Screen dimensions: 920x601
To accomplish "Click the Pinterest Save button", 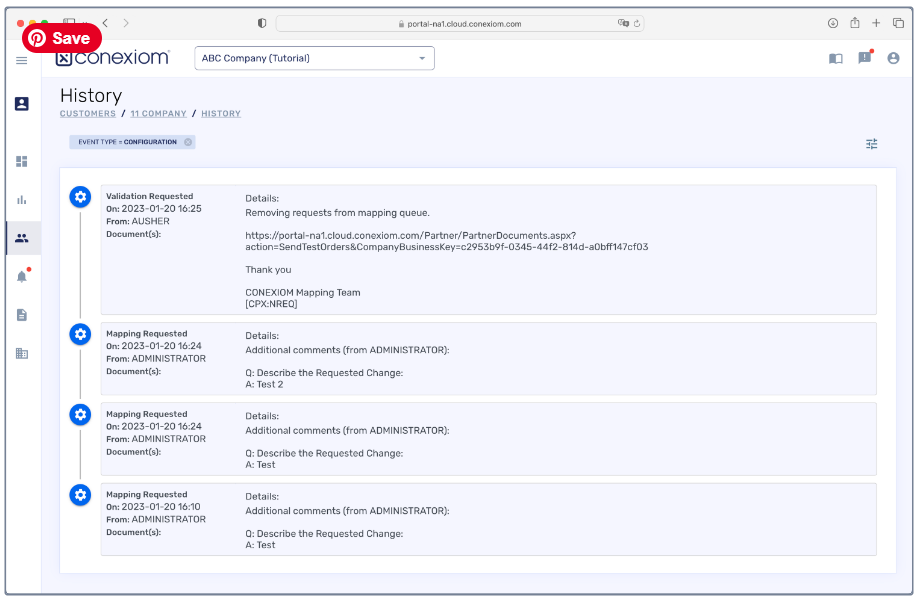I will click(61, 38).
